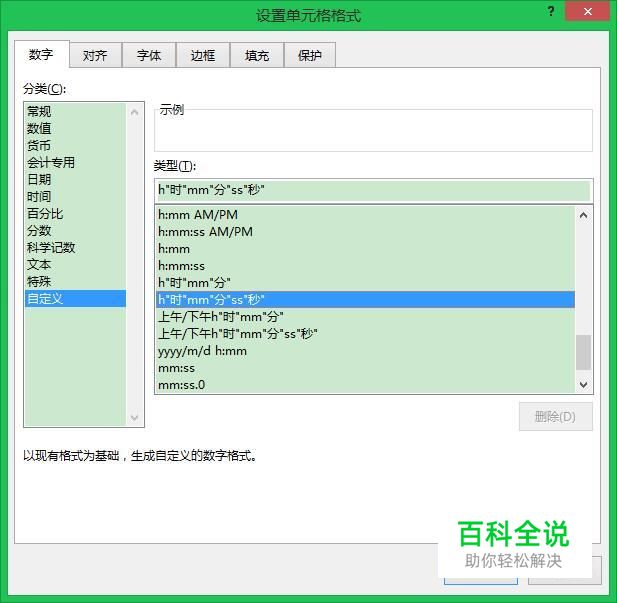Select format h:mm:ss AM/PM

(x=366, y=232)
